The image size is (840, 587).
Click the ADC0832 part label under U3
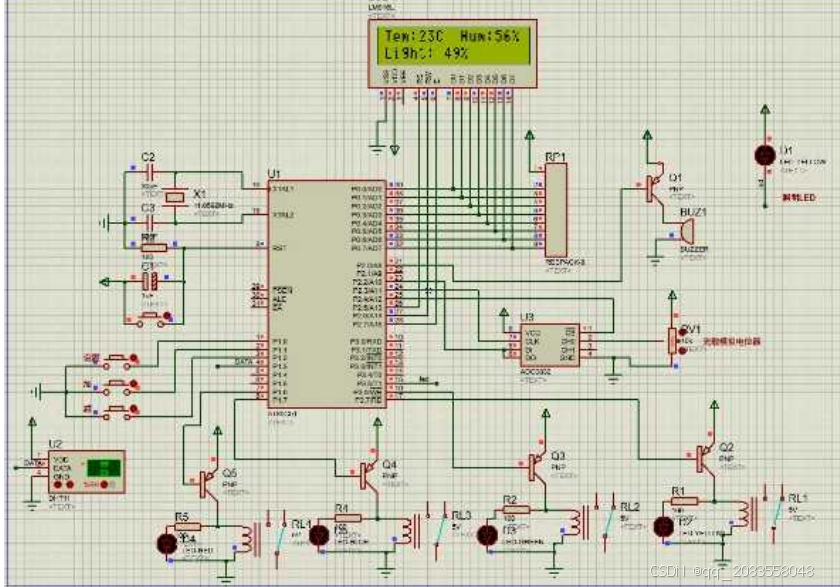coord(536,372)
